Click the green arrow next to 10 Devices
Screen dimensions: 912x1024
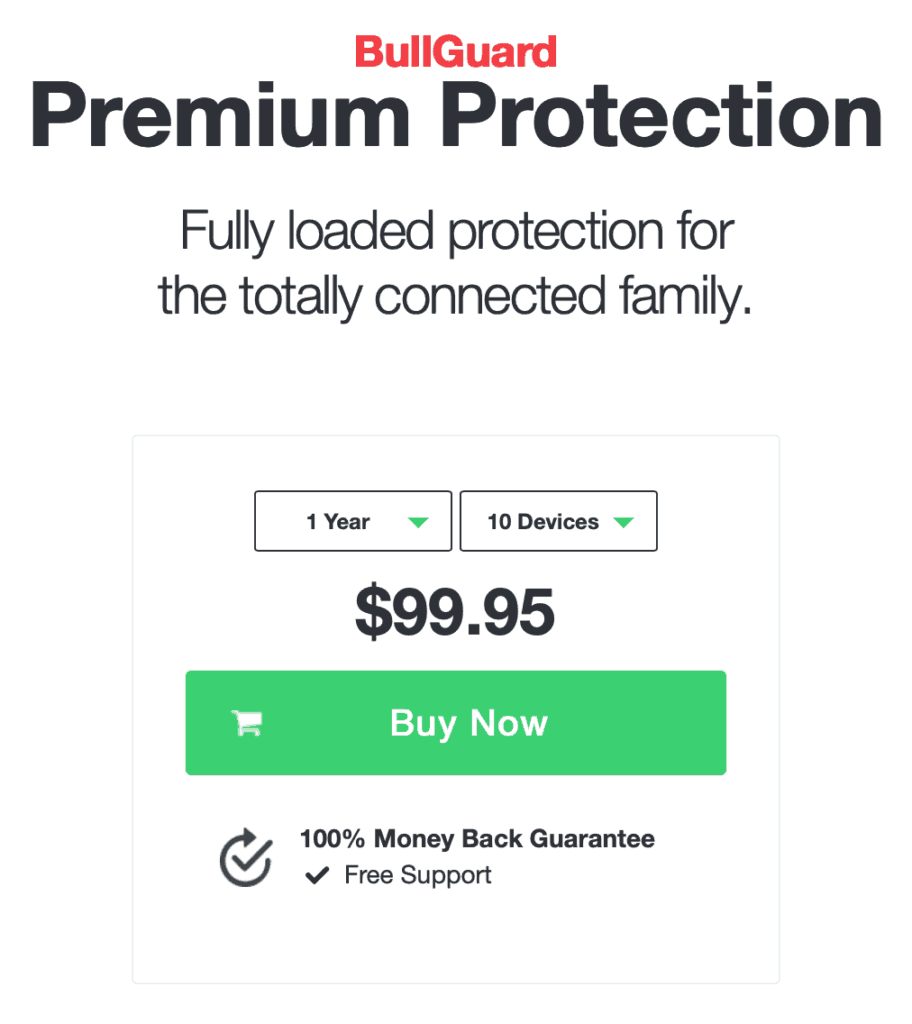[x=624, y=522]
